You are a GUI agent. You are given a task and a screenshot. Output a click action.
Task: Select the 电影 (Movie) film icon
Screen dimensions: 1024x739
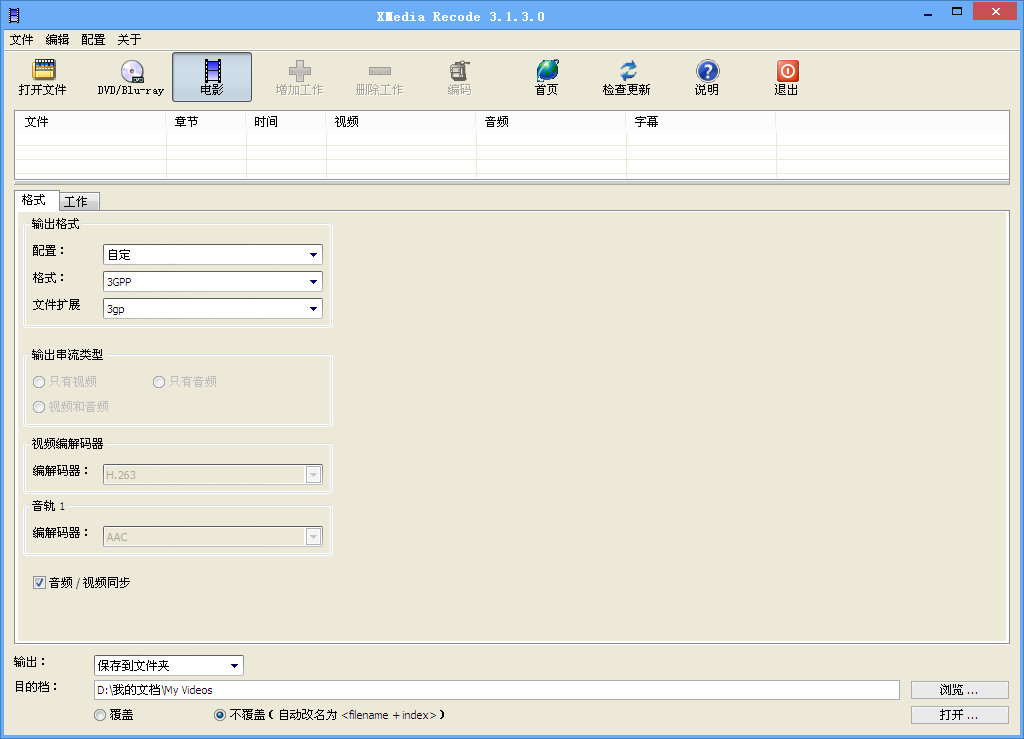(212, 71)
